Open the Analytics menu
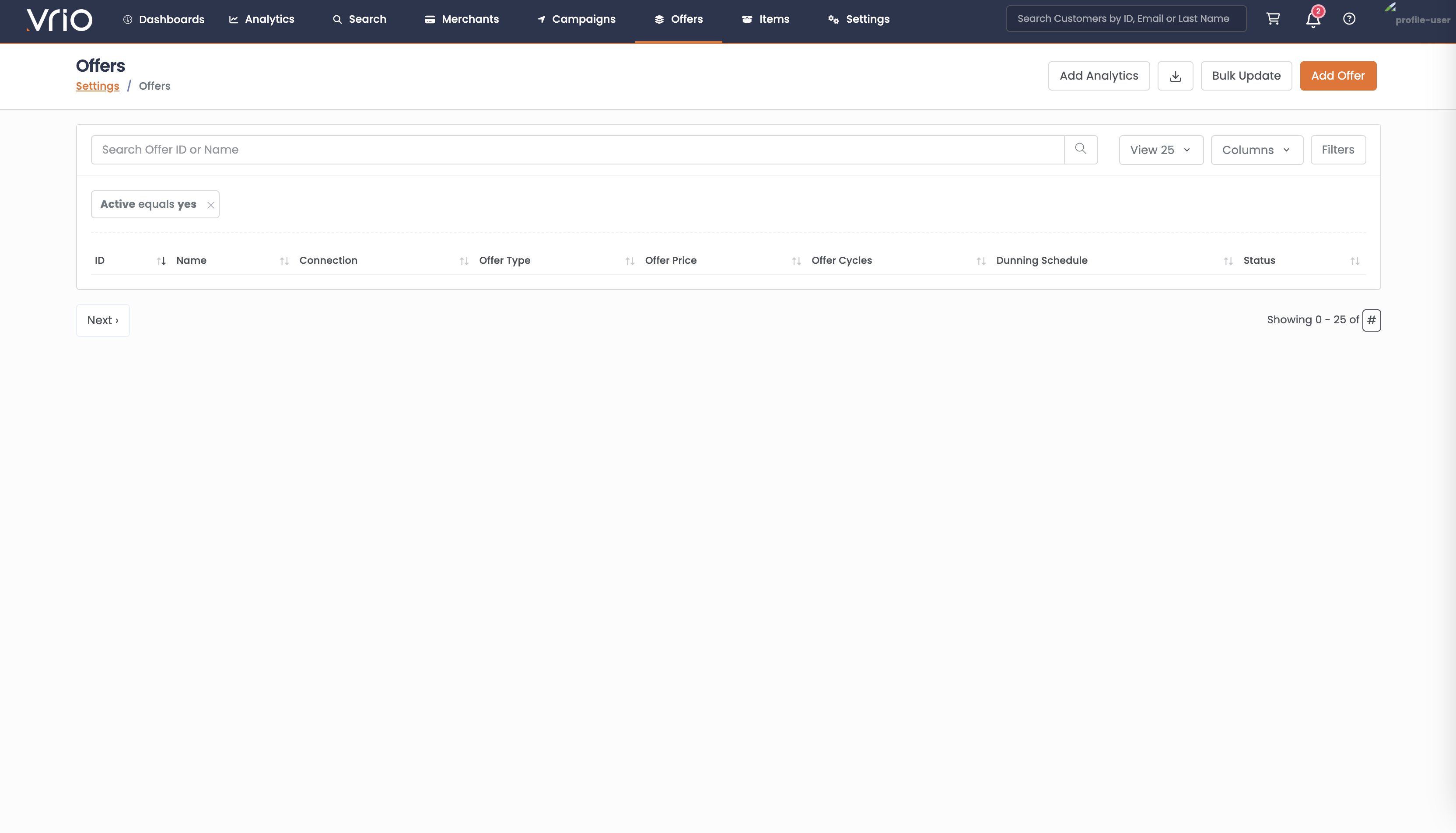This screenshot has height=833, width=1456. coord(262,19)
